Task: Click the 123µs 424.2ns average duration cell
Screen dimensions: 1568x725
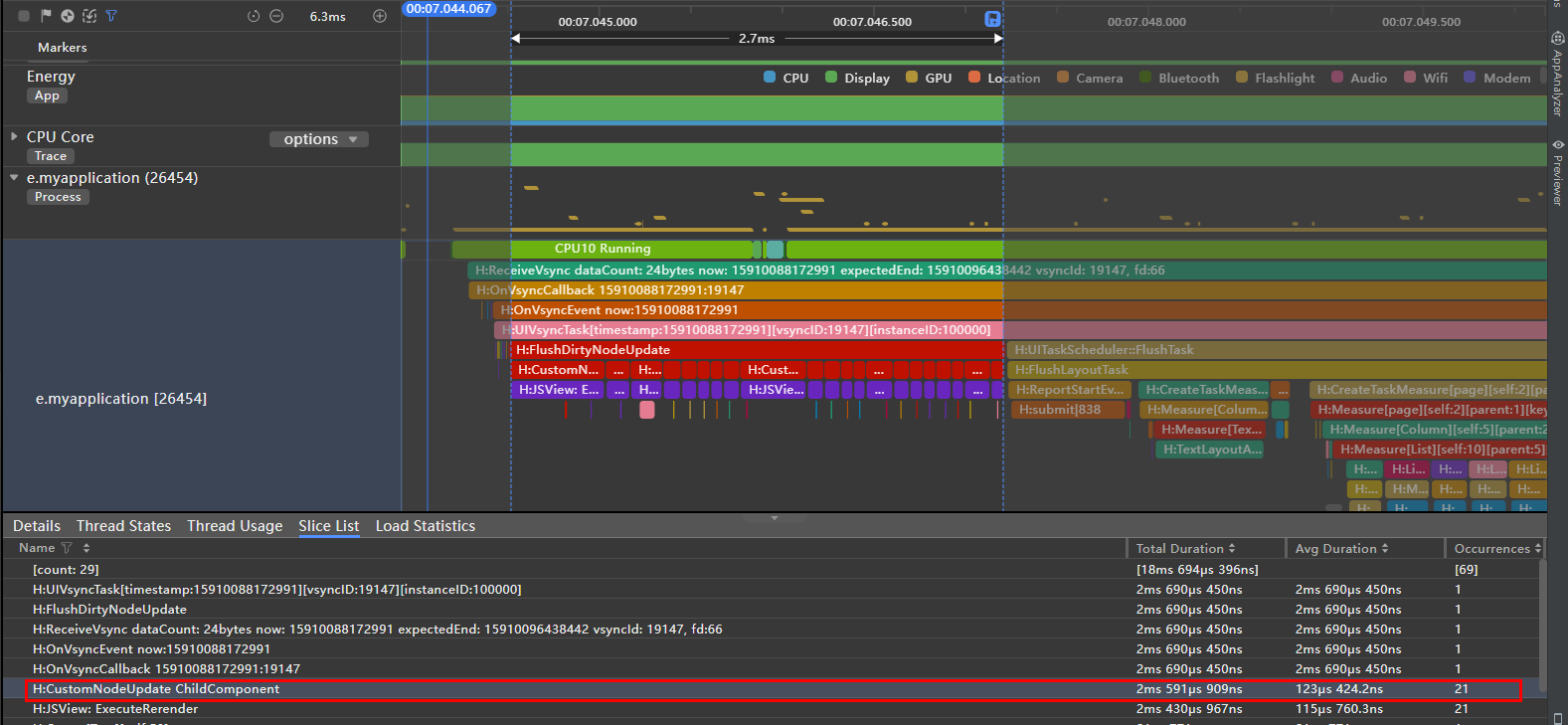Action: (x=1338, y=689)
